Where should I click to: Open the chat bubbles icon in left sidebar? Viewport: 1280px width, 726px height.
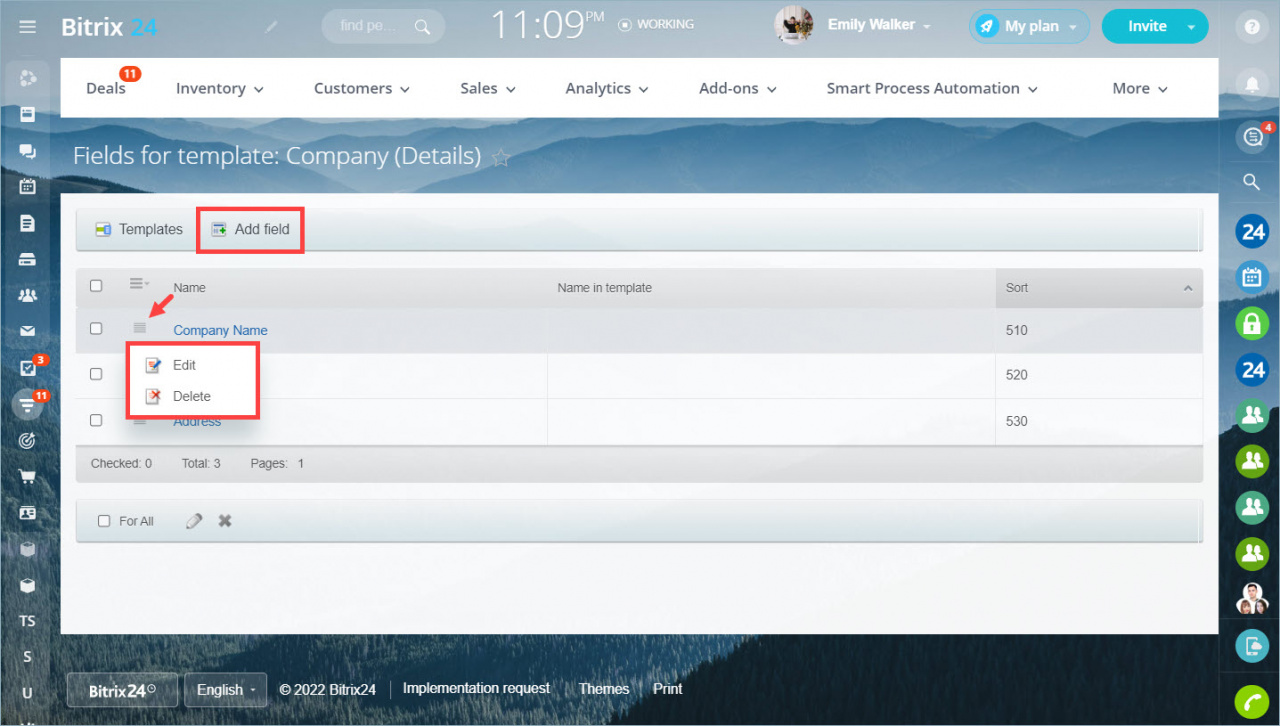(x=28, y=151)
